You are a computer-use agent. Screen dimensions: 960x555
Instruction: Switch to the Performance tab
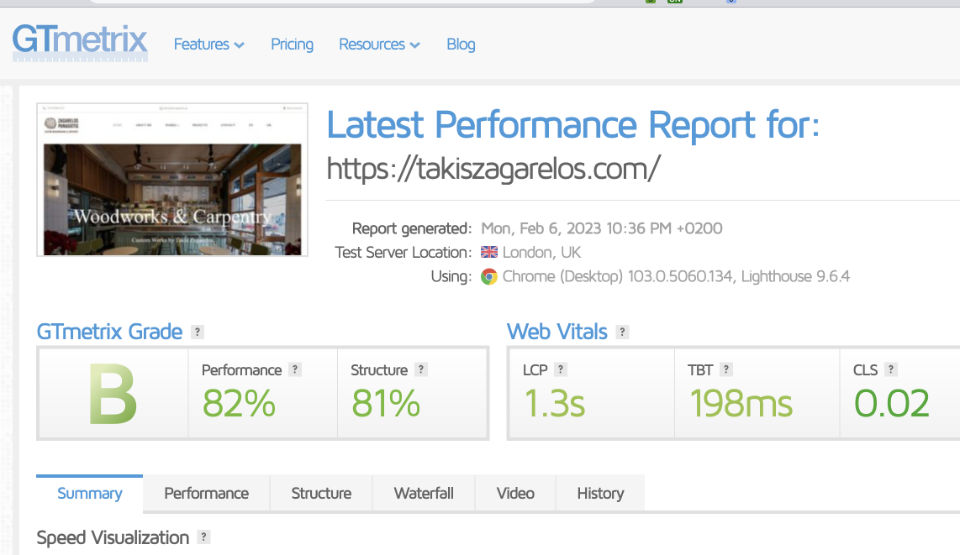[x=206, y=493]
